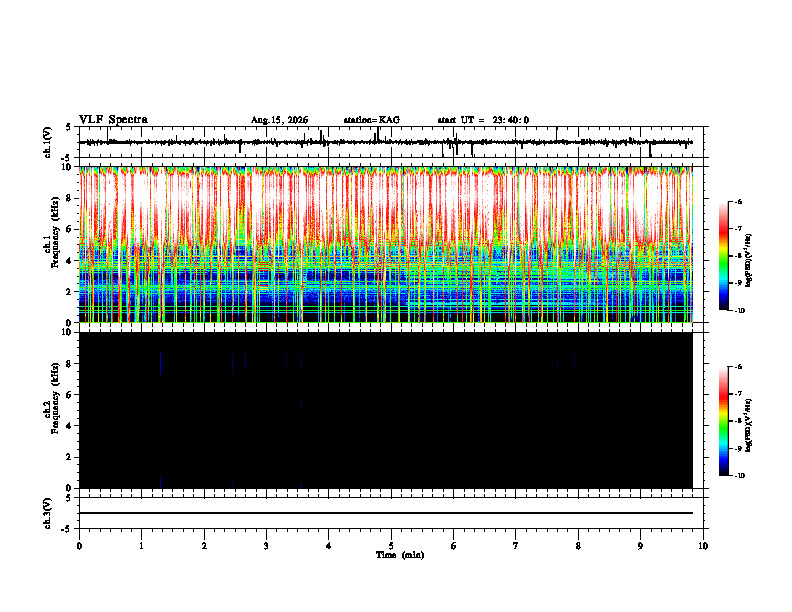Click the ch.1 waveform trace panel

(391, 142)
